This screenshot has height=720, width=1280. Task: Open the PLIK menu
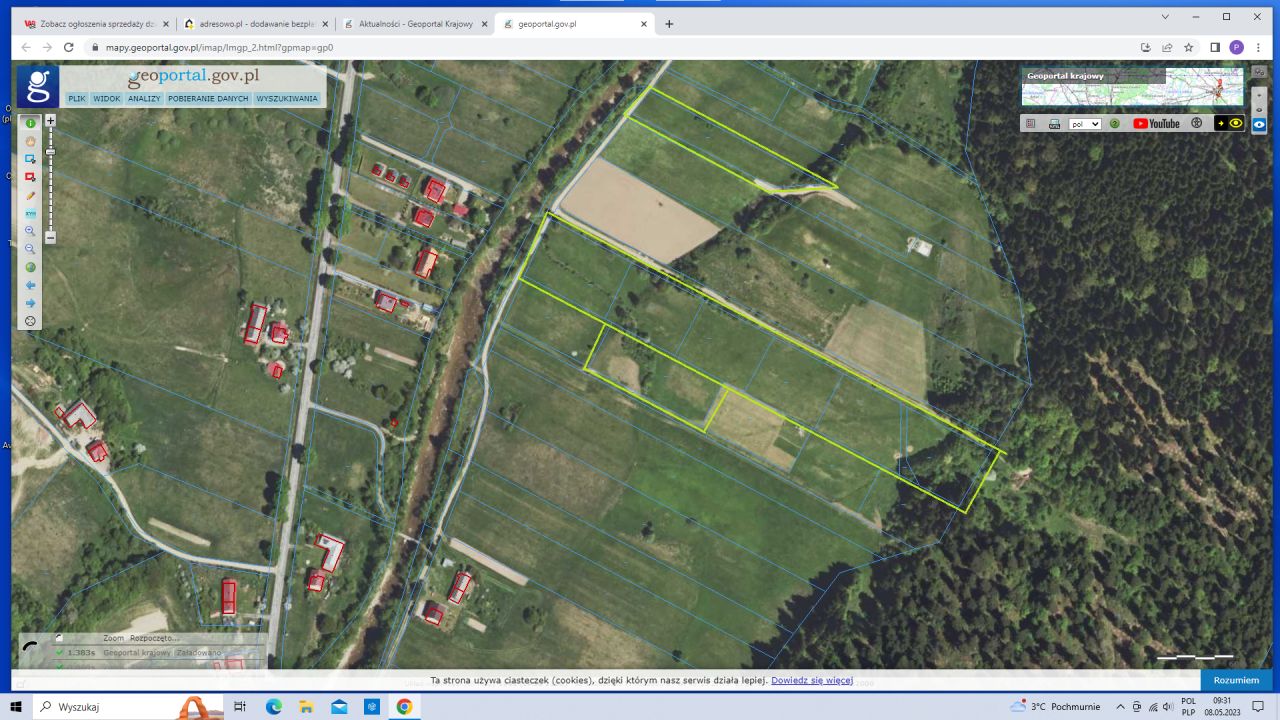(76, 98)
